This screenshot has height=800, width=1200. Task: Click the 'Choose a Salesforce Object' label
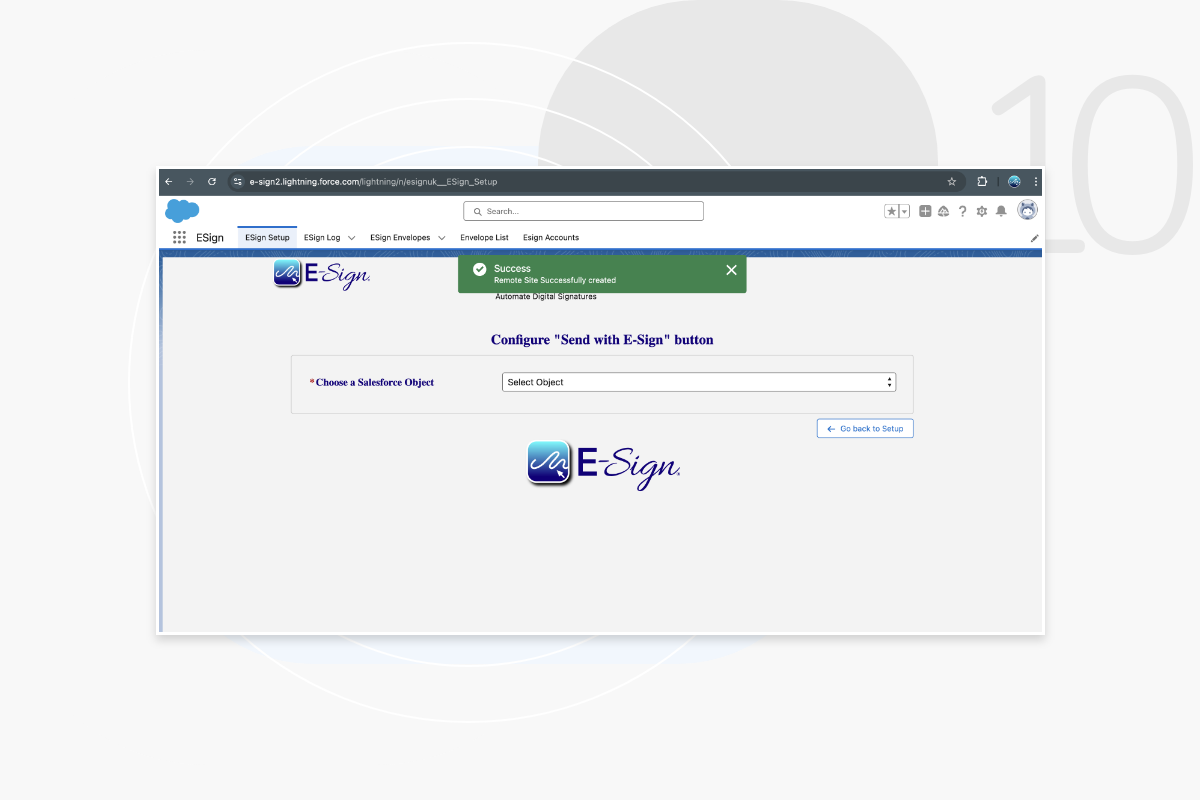tap(375, 382)
